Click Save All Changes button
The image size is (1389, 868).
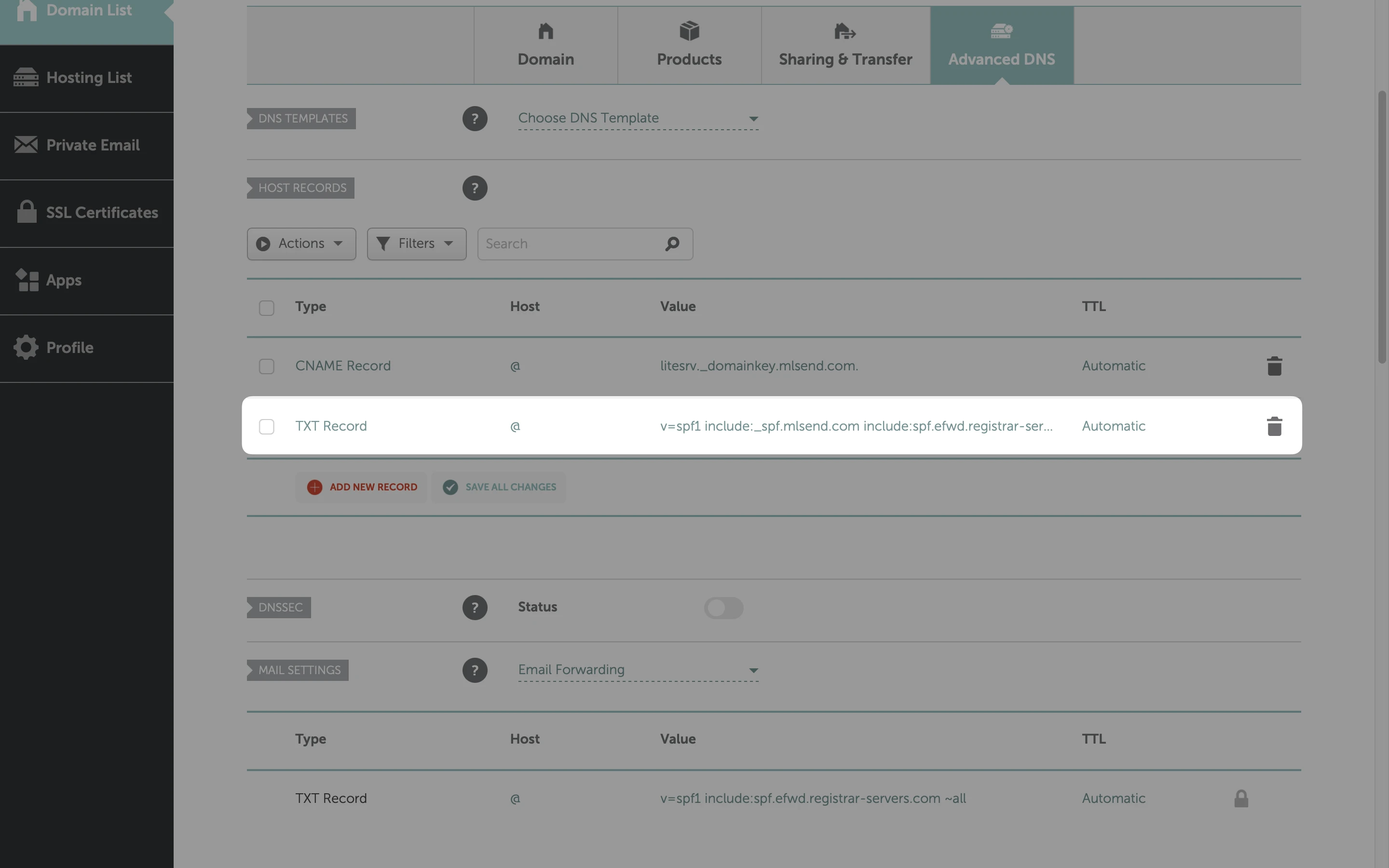(x=499, y=488)
